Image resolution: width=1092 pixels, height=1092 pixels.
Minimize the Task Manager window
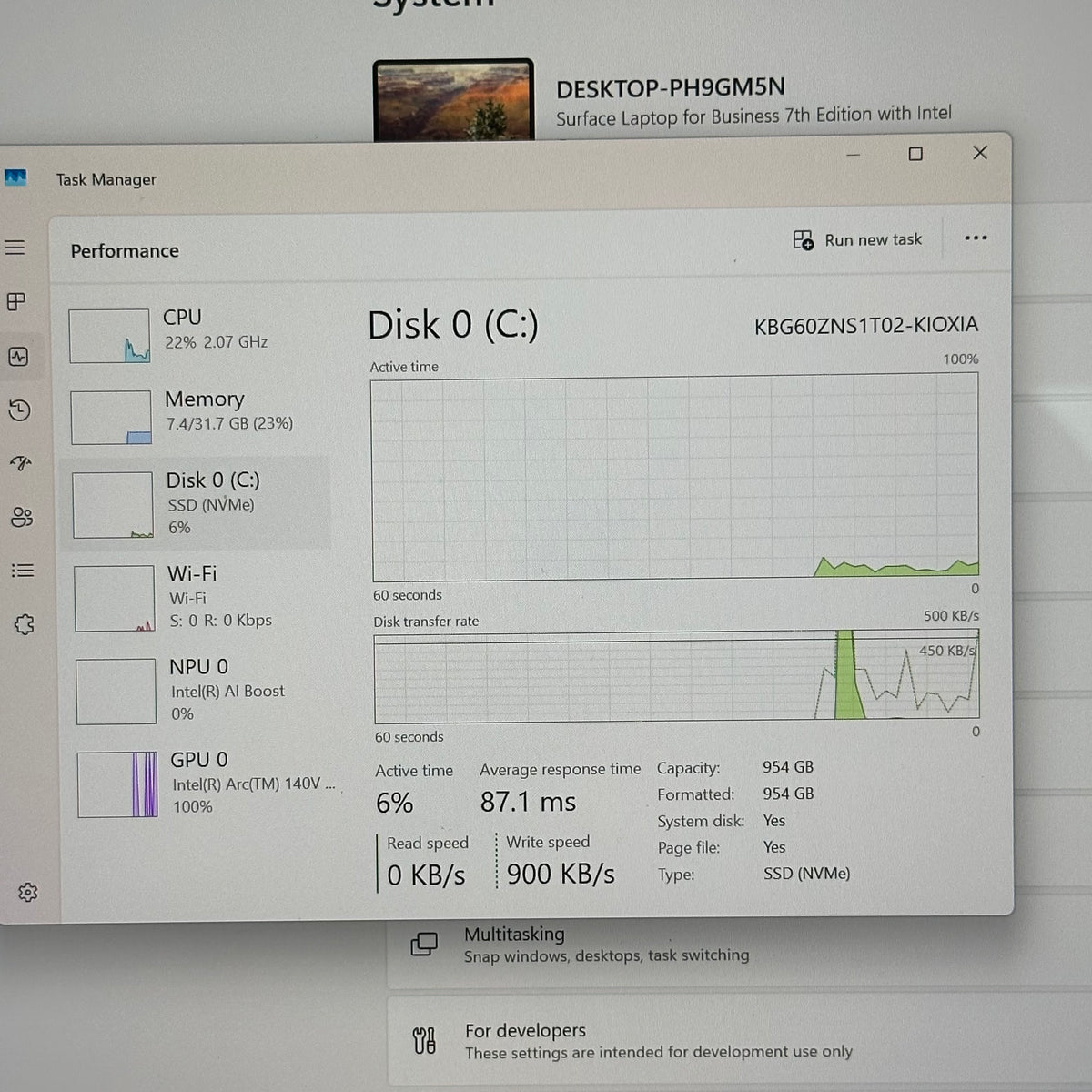pyautogui.click(x=853, y=155)
